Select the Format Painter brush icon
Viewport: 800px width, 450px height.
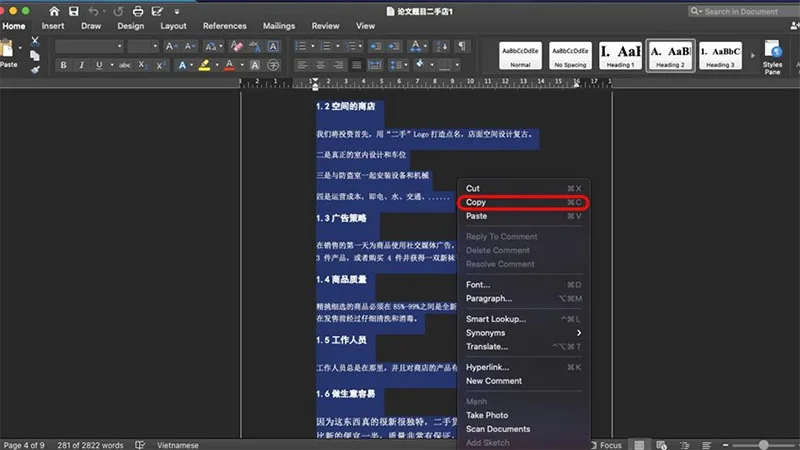pyautogui.click(x=35, y=69)
